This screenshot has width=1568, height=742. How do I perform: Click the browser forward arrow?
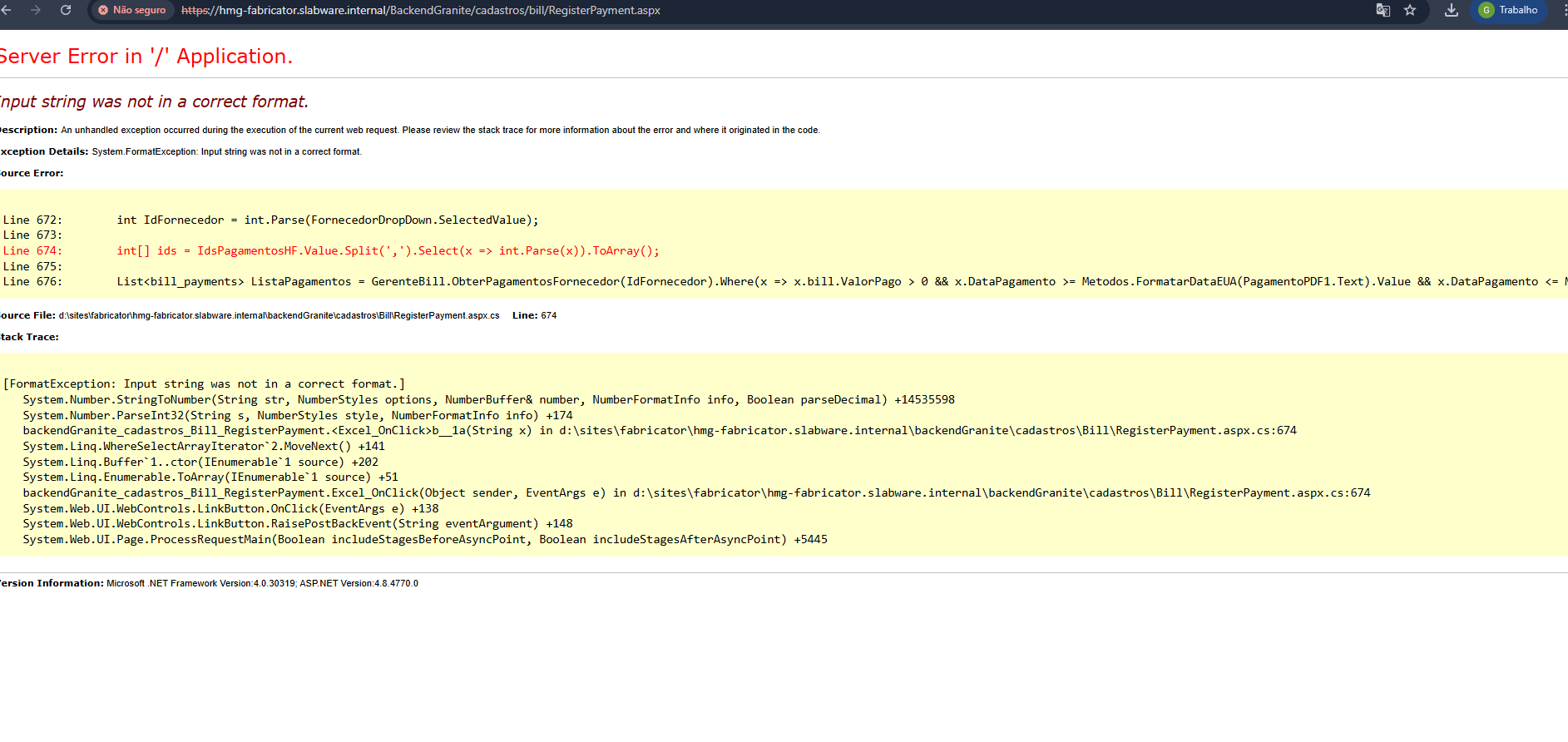coord(36,10)
